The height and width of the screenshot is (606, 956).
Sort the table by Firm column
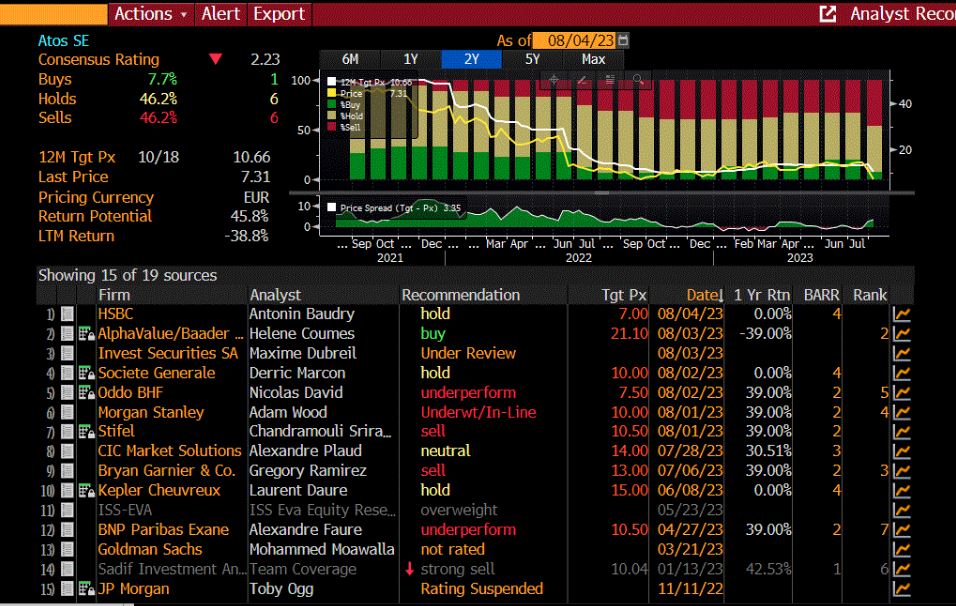[x=114, y=295]
